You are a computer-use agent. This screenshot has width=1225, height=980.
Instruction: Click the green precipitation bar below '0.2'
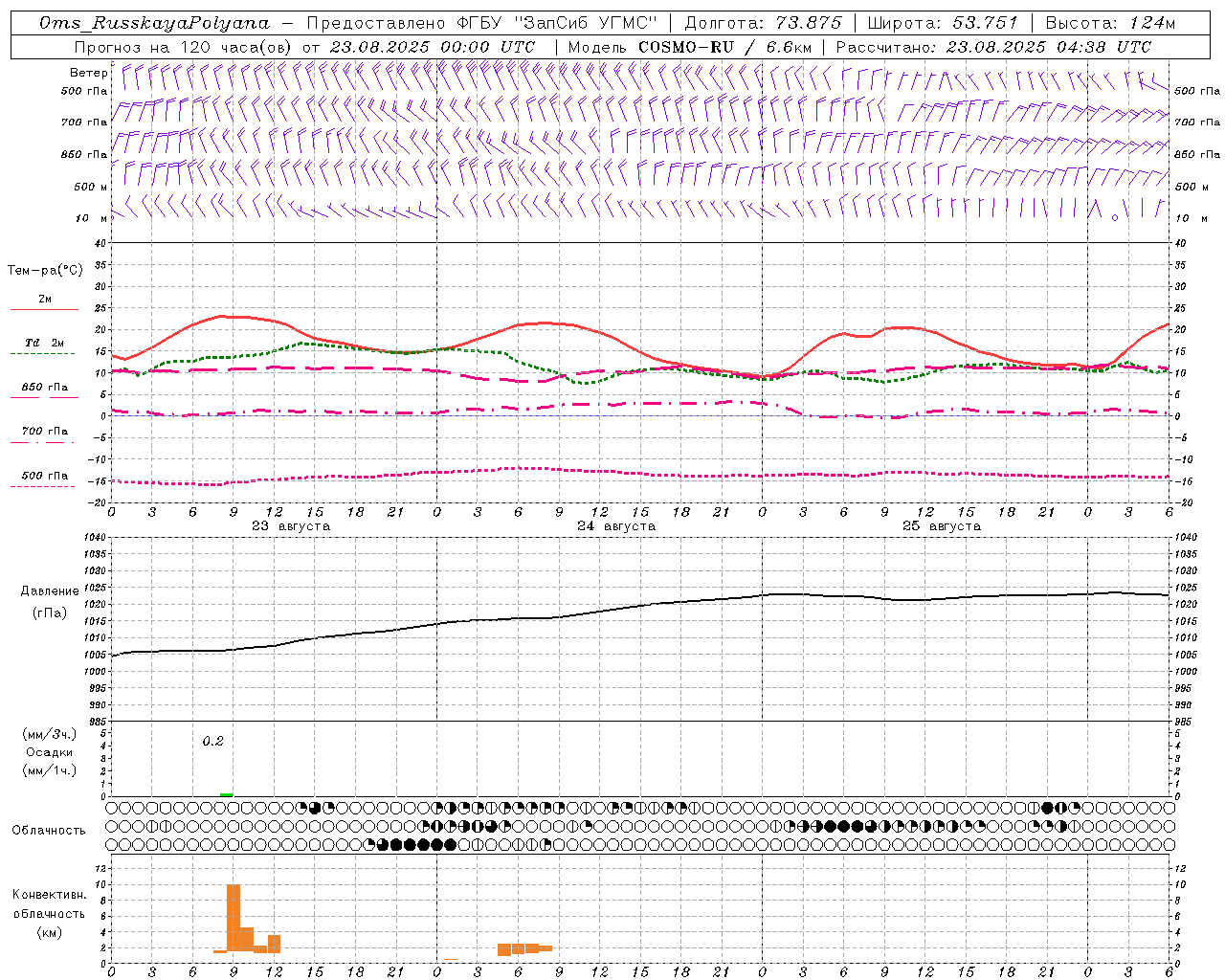(227, 794)
